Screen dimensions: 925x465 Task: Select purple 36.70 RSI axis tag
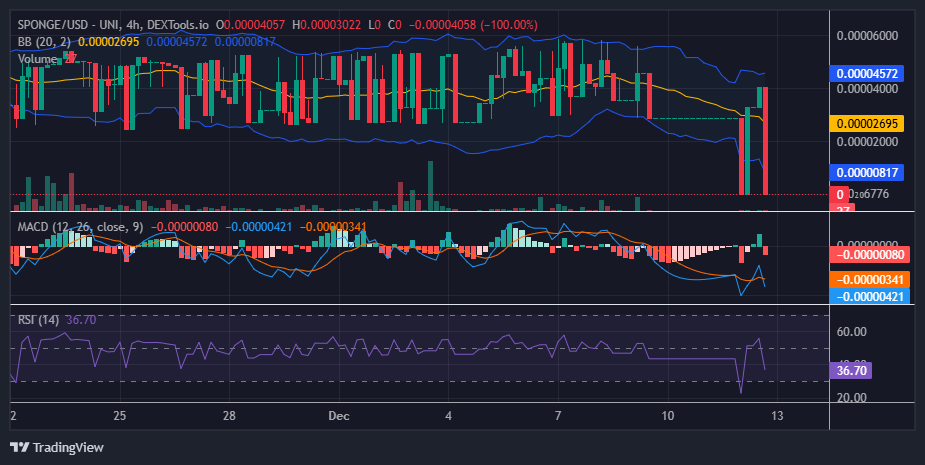850,371
